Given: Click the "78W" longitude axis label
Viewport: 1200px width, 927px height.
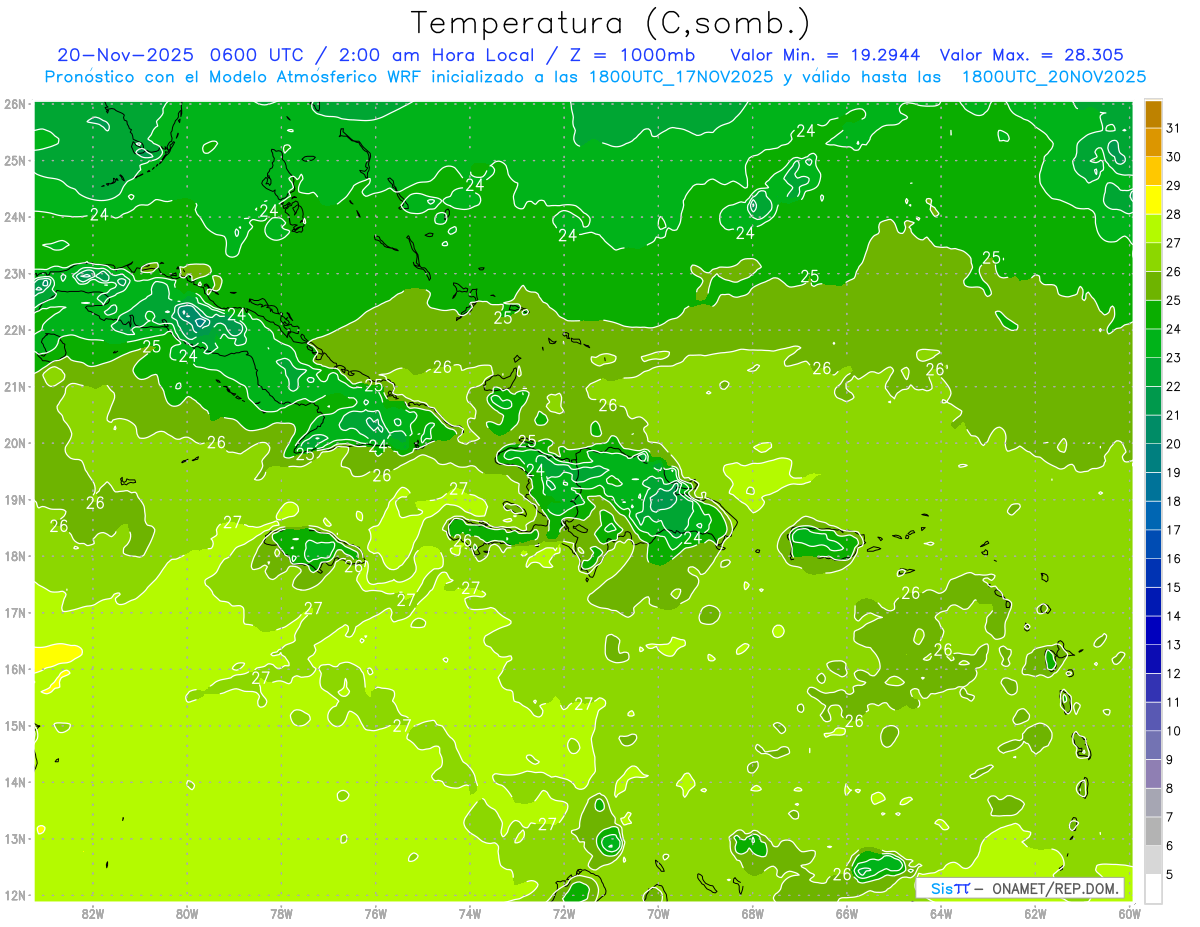Looking at the screenshot, I should [x=281, y=913].
